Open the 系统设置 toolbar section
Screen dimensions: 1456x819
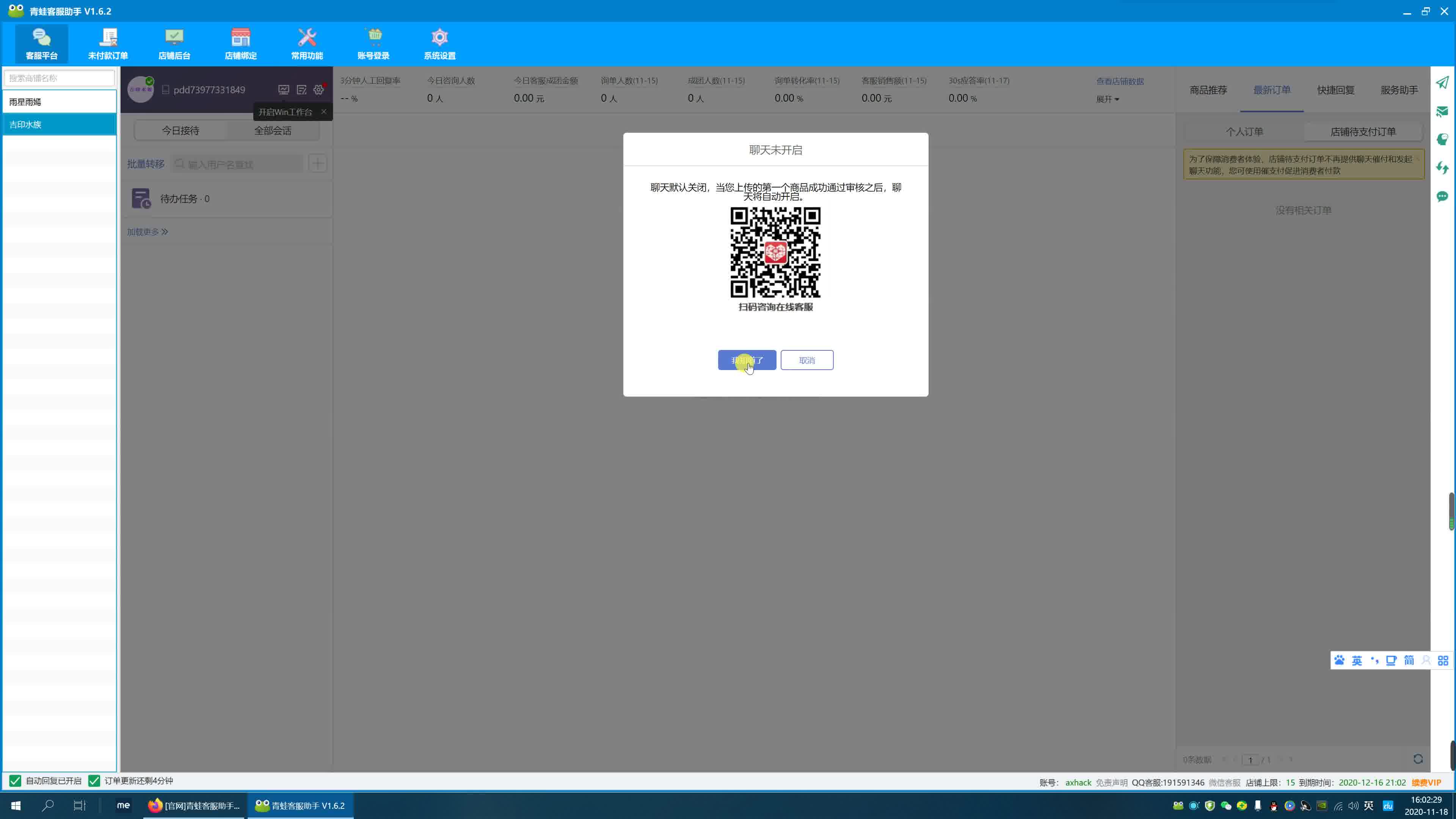(440, 44)
